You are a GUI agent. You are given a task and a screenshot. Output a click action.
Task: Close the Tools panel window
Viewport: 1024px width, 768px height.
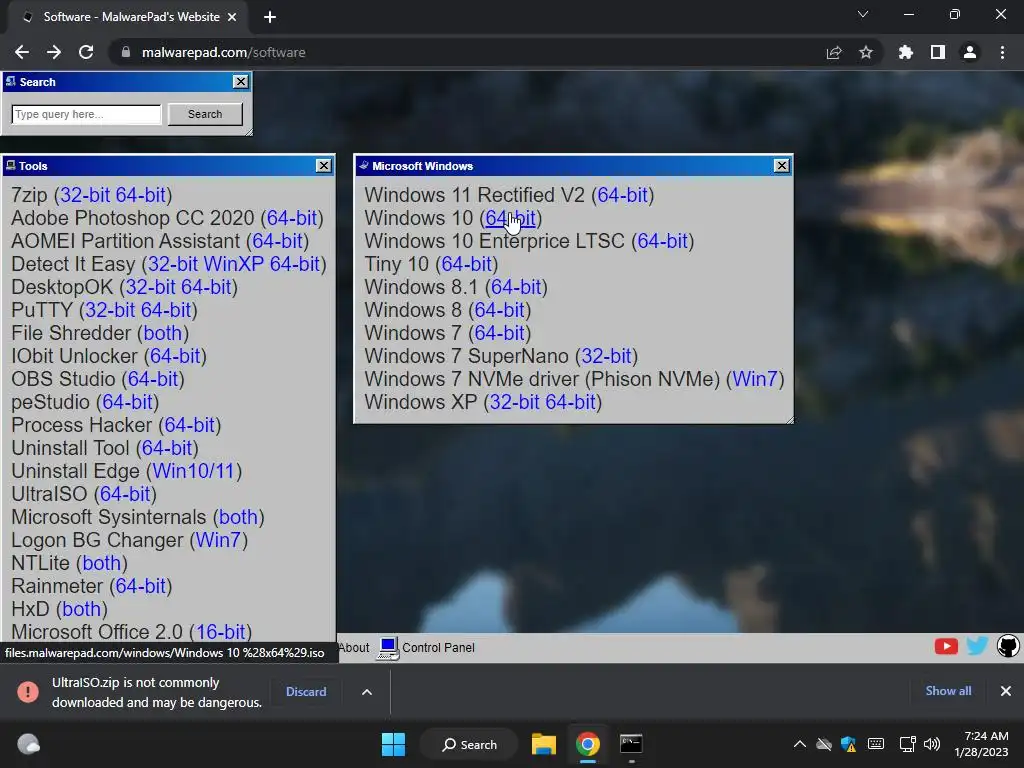coord(324,166)
